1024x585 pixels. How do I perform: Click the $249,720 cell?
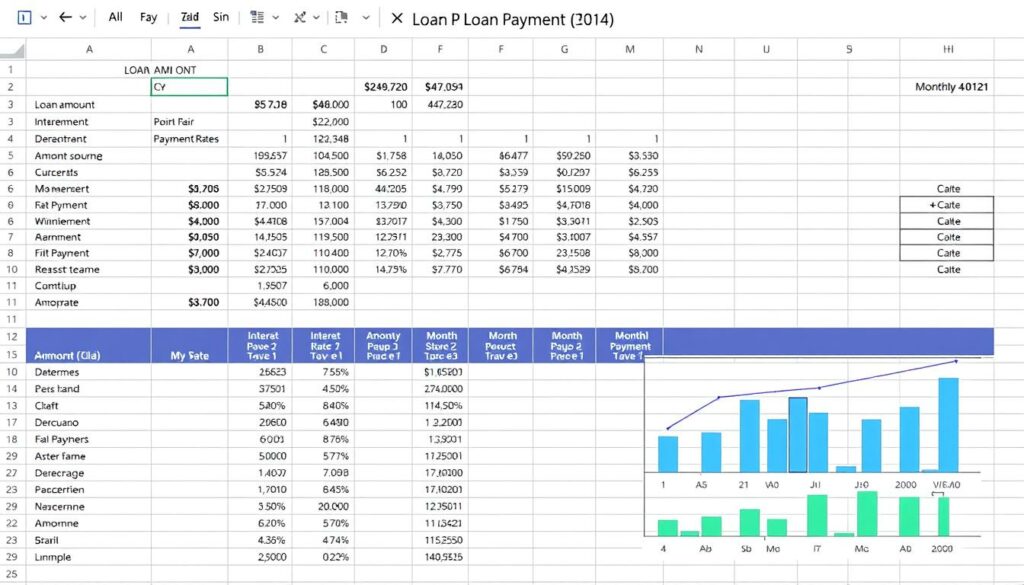385,87
